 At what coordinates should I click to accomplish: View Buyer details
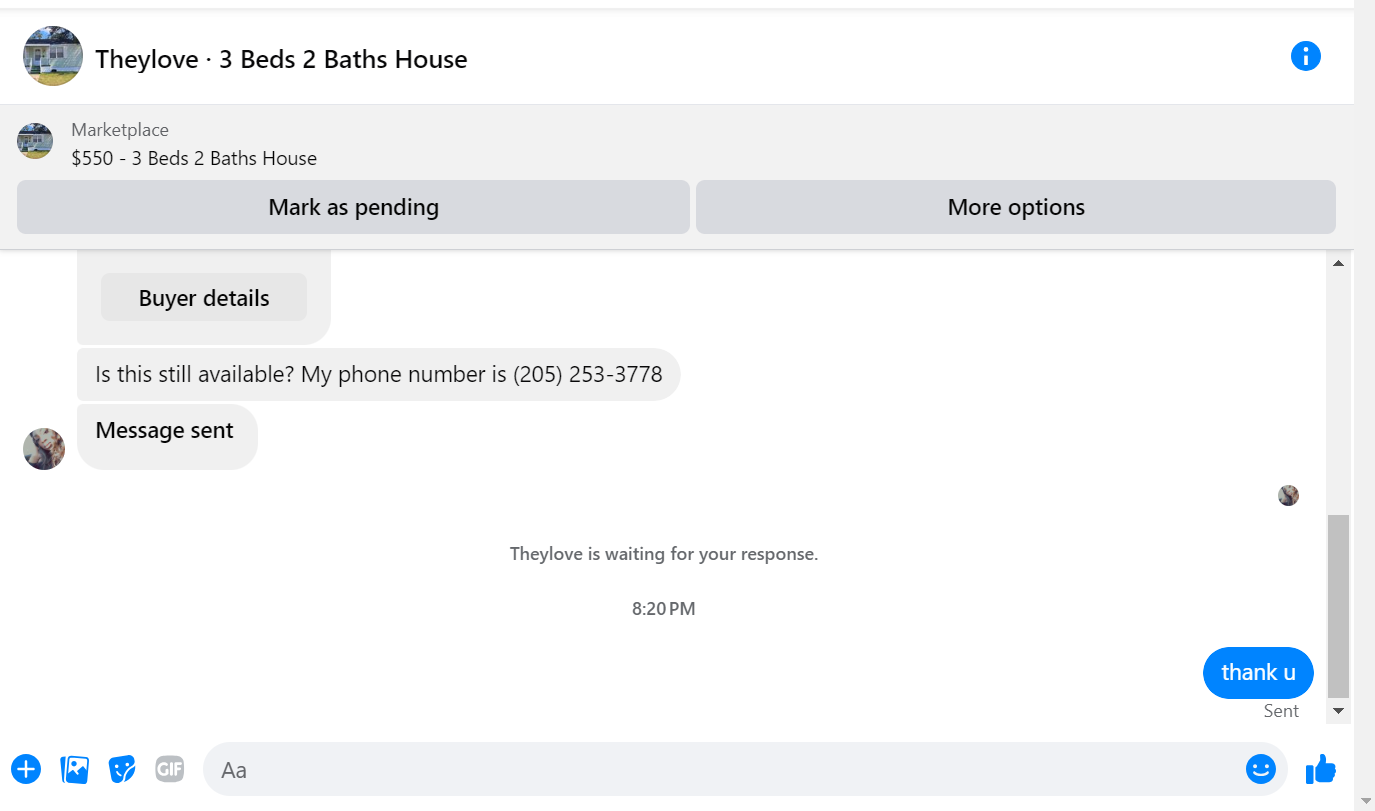tap(204, 298)
